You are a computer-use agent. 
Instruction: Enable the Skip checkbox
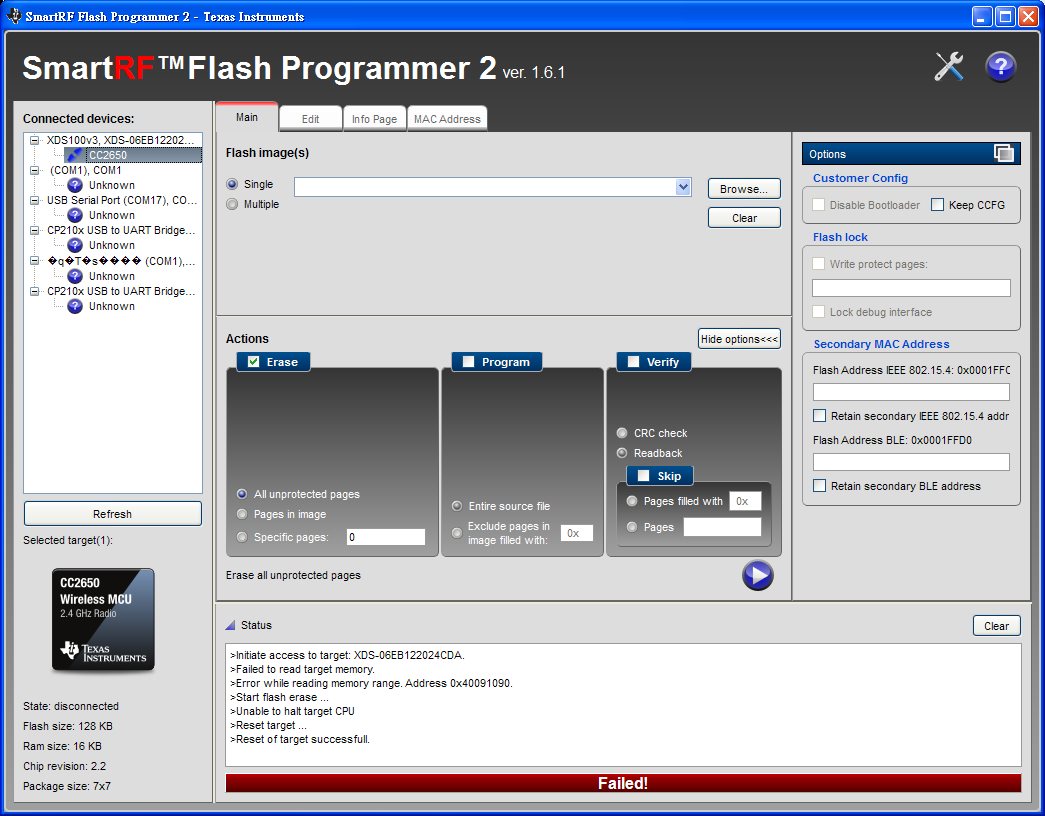[x=643, y=476]
